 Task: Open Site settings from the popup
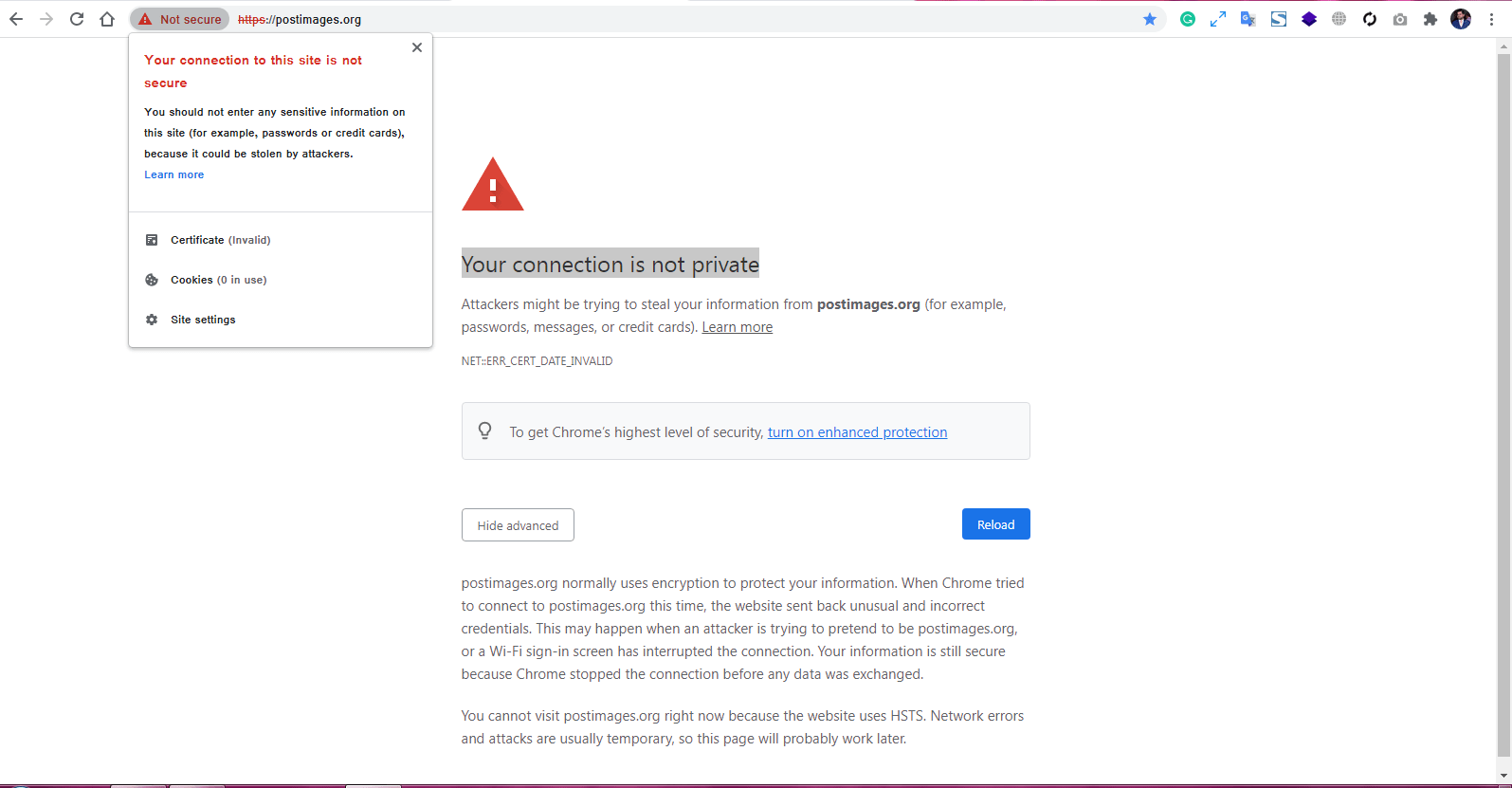pyautogui.click(x=281, y=320)
